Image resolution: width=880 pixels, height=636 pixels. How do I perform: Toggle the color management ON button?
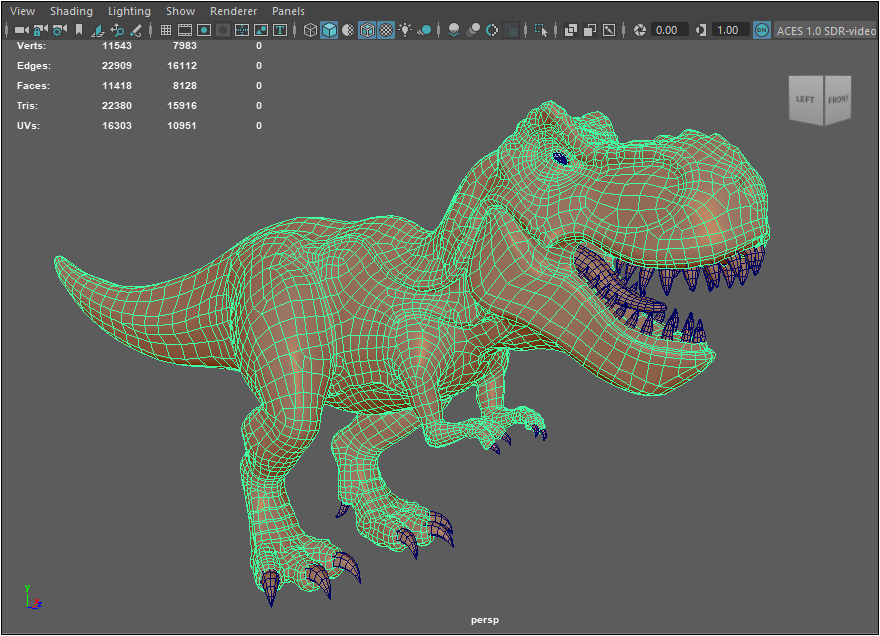pyautogui.click(x=762, y=30)
